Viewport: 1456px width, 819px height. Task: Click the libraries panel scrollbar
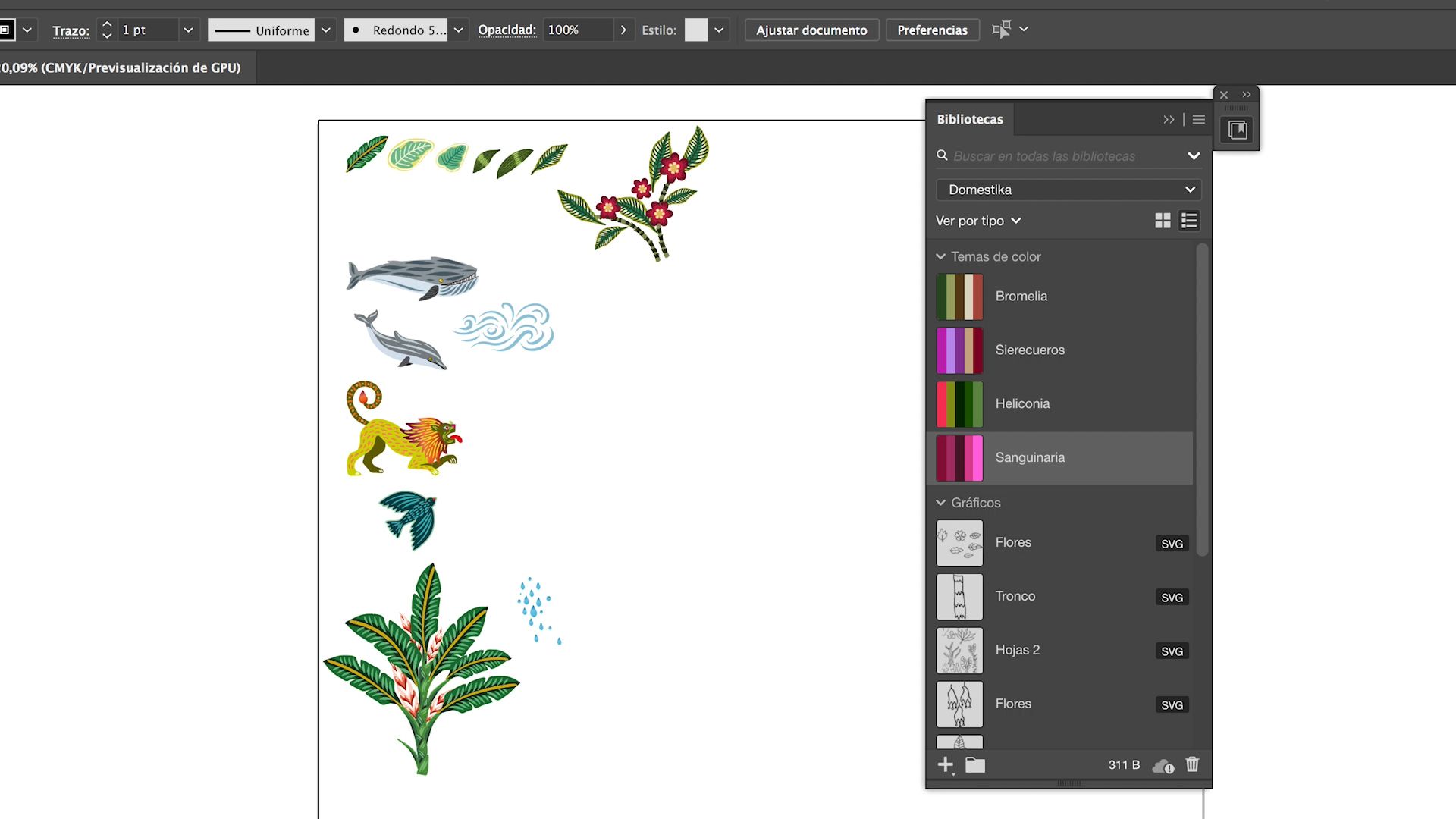1202,400
